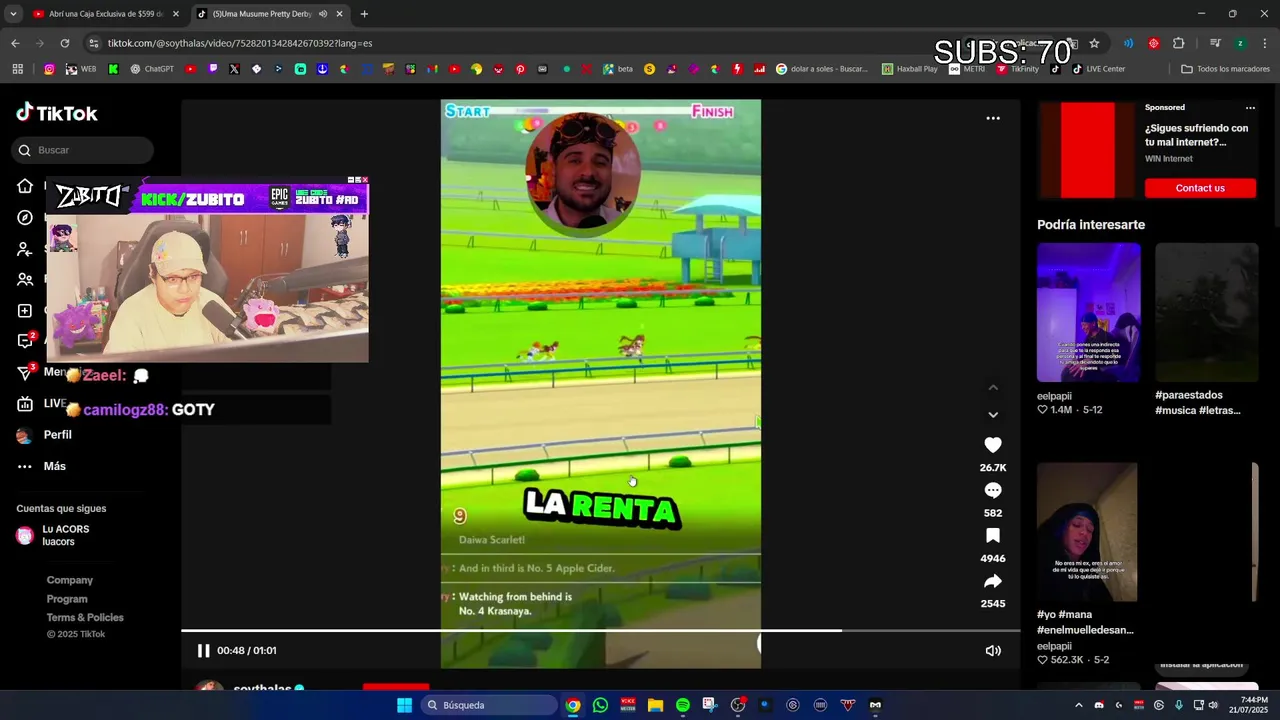
Task: Open WhatsApp from the taskbar
Action: (600, 705)
